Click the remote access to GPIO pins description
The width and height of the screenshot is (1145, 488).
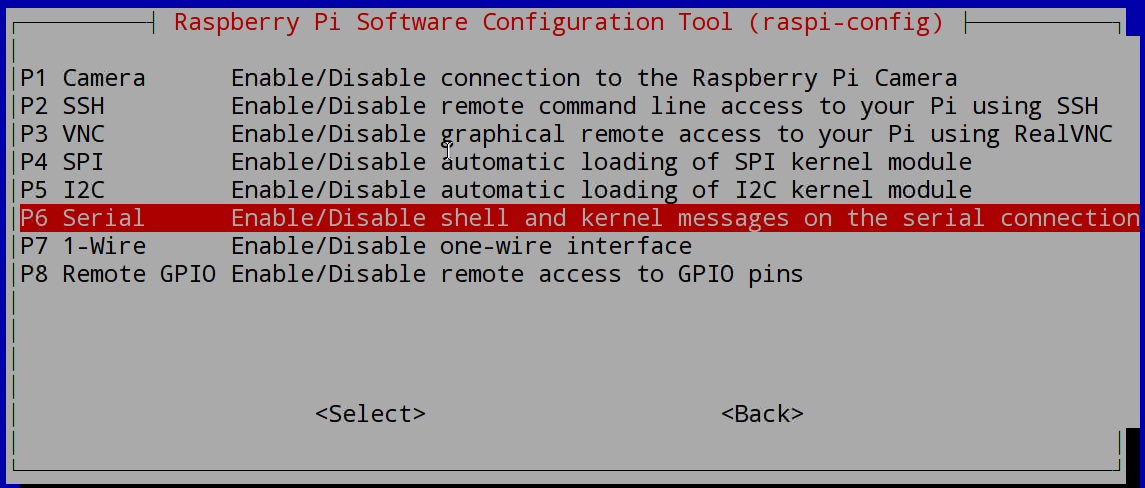[x=517, y=274]
